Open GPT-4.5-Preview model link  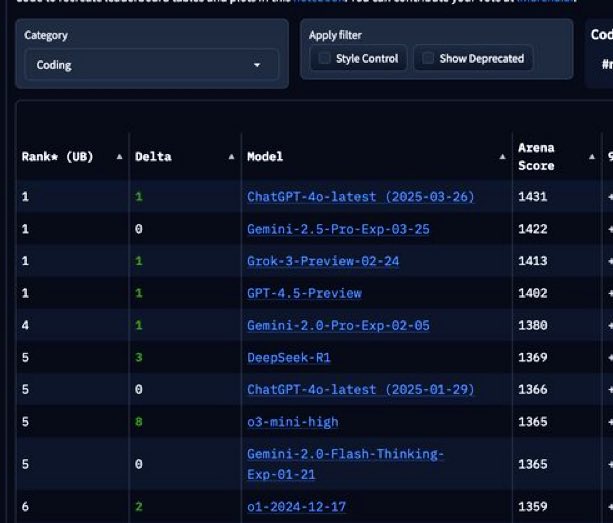304,293
